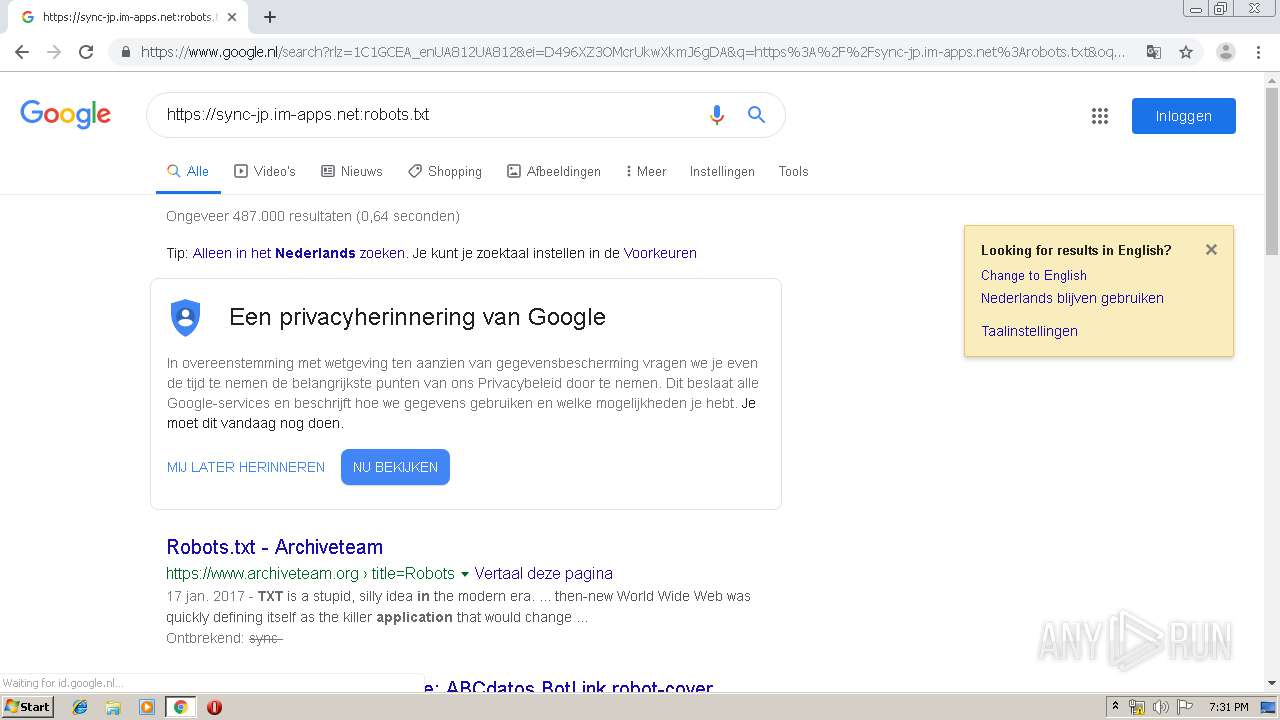Image resolution: width=1280 pixels, height=720 pixels.
Task: Close the current browser tab
Action: tap(232, 17)
